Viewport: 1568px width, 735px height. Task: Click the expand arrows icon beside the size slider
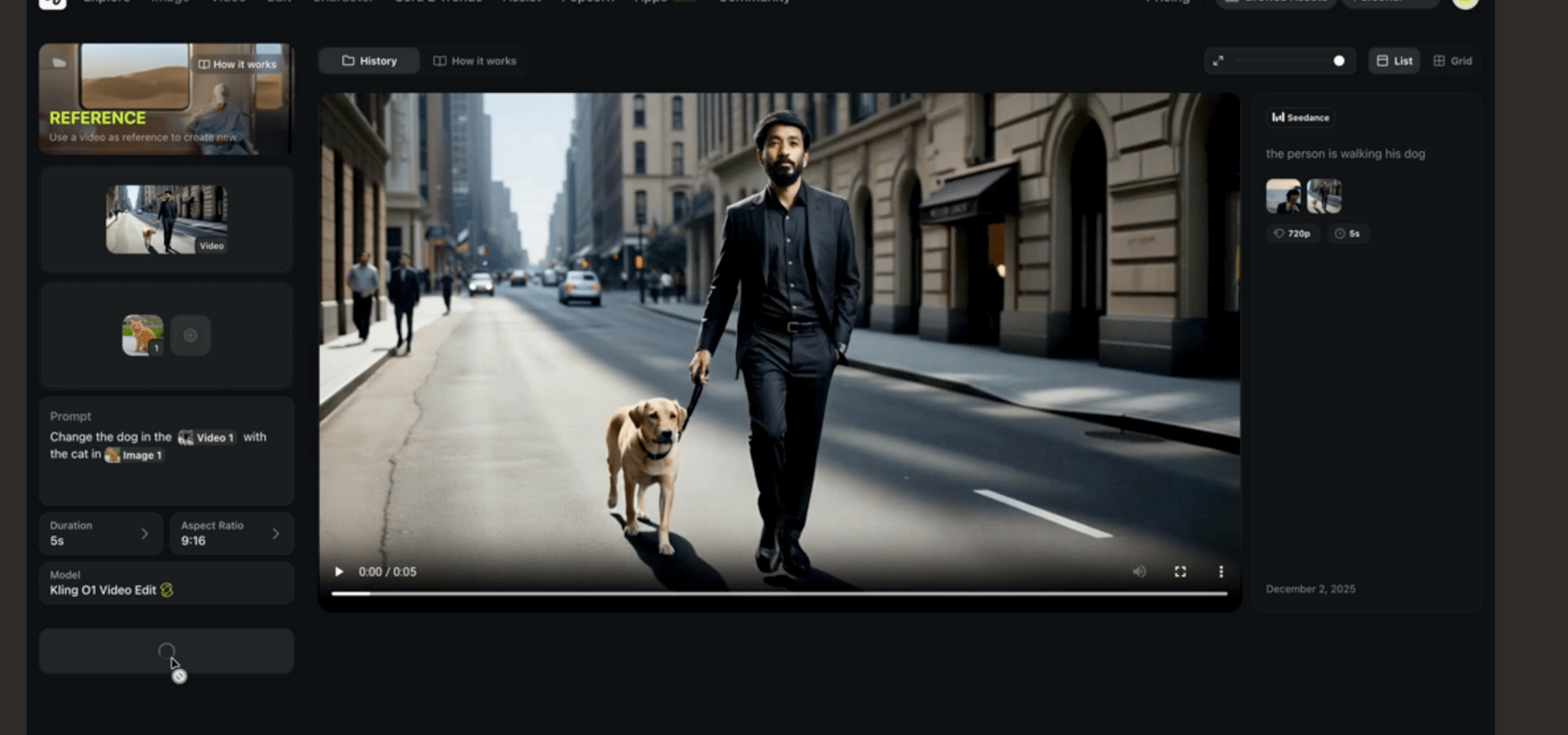click(1218, 61)
